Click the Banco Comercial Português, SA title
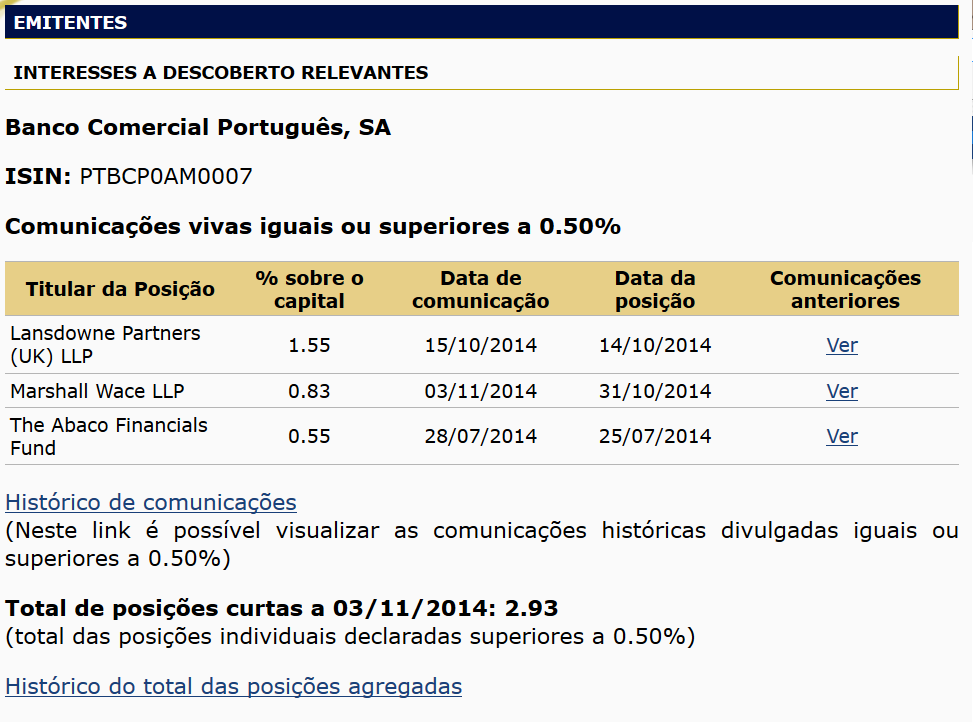This screenshot has width=973, height=722. tap(198, 127)
